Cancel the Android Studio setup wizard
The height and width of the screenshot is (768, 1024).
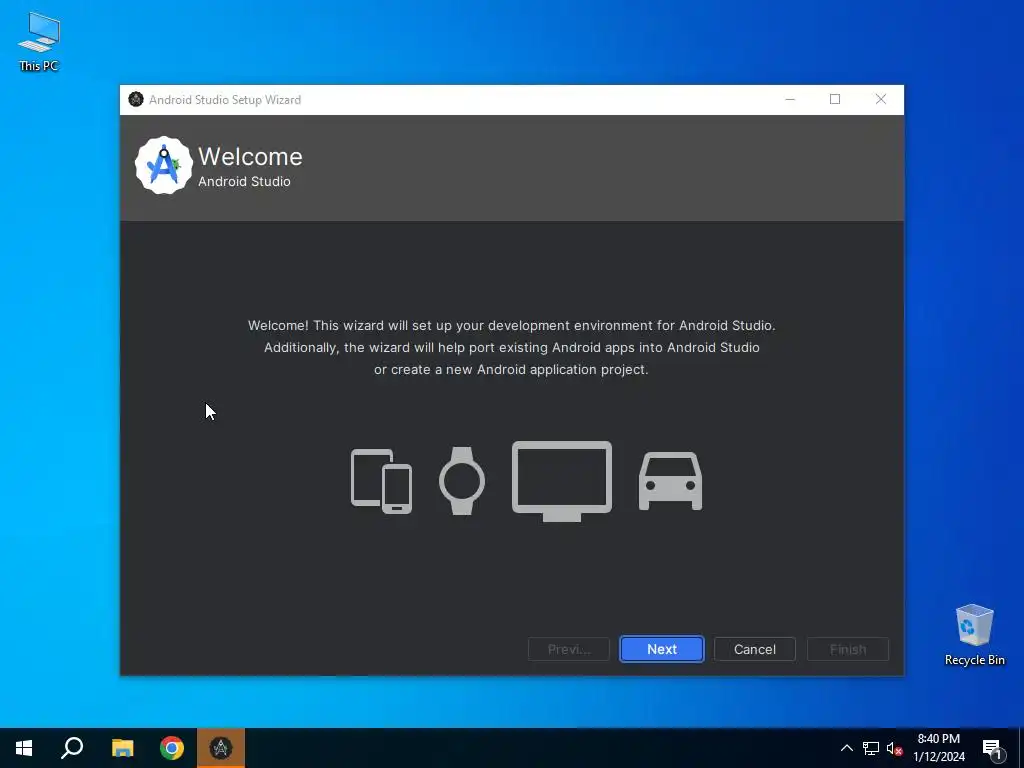click(x=754, y=649)
